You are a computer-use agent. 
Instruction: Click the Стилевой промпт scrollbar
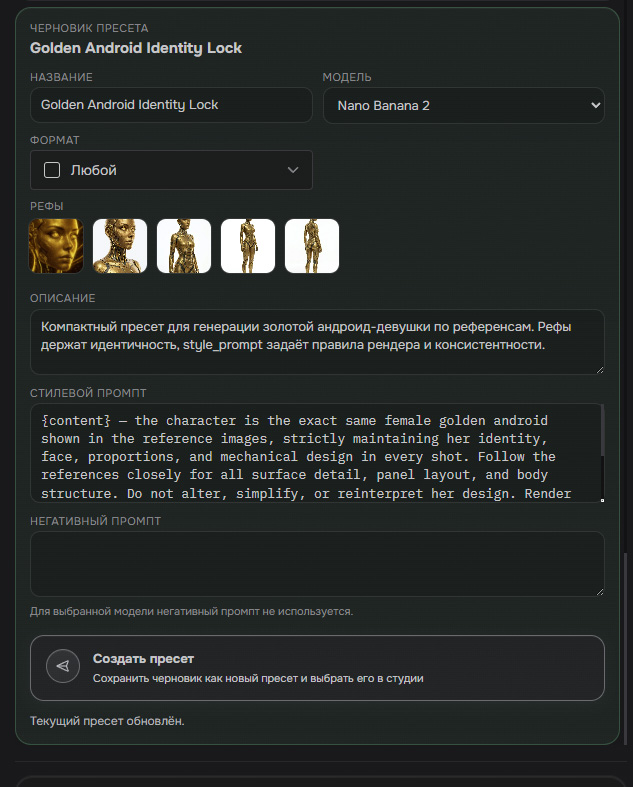pos(602,432)
